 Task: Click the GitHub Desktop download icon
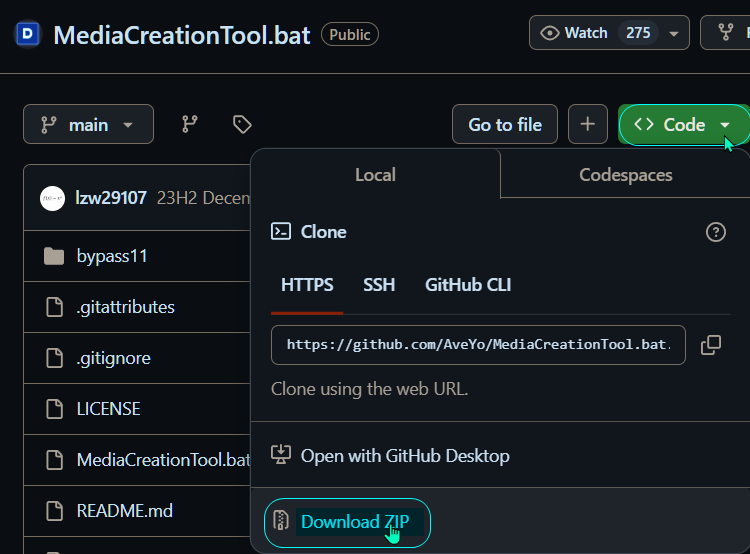[x=281, y=455]
